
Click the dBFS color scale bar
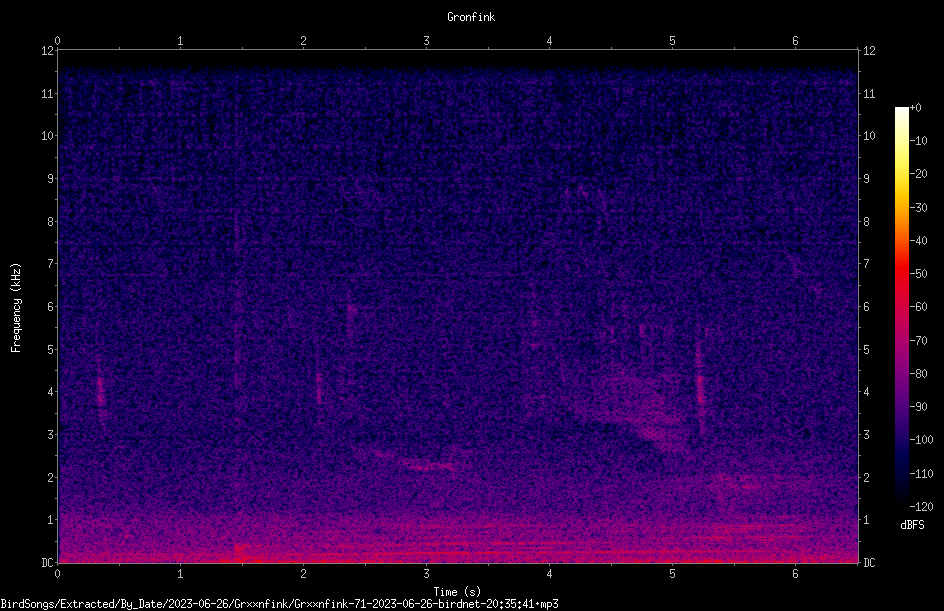[x=901, y=307]
